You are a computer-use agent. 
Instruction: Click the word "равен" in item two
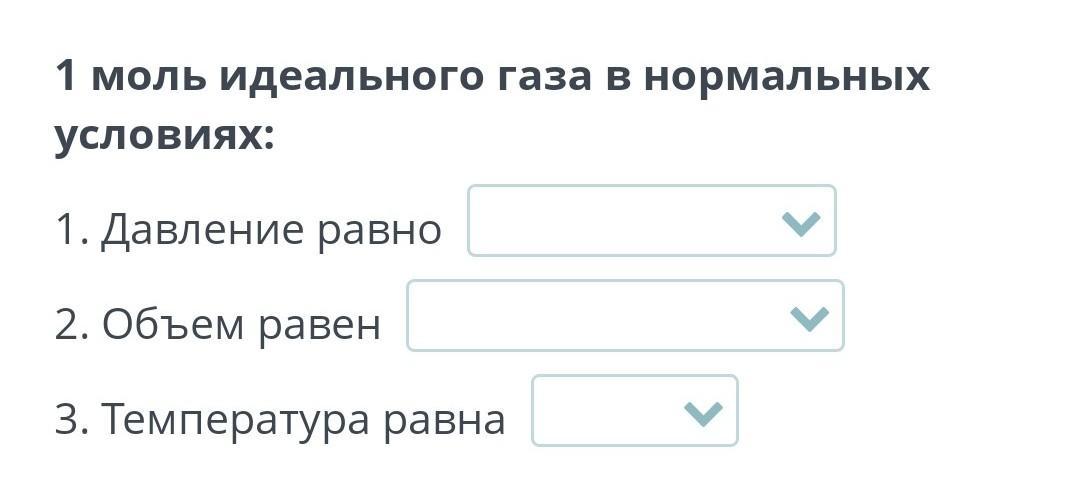pyautogui.click(x=320, y=328)
